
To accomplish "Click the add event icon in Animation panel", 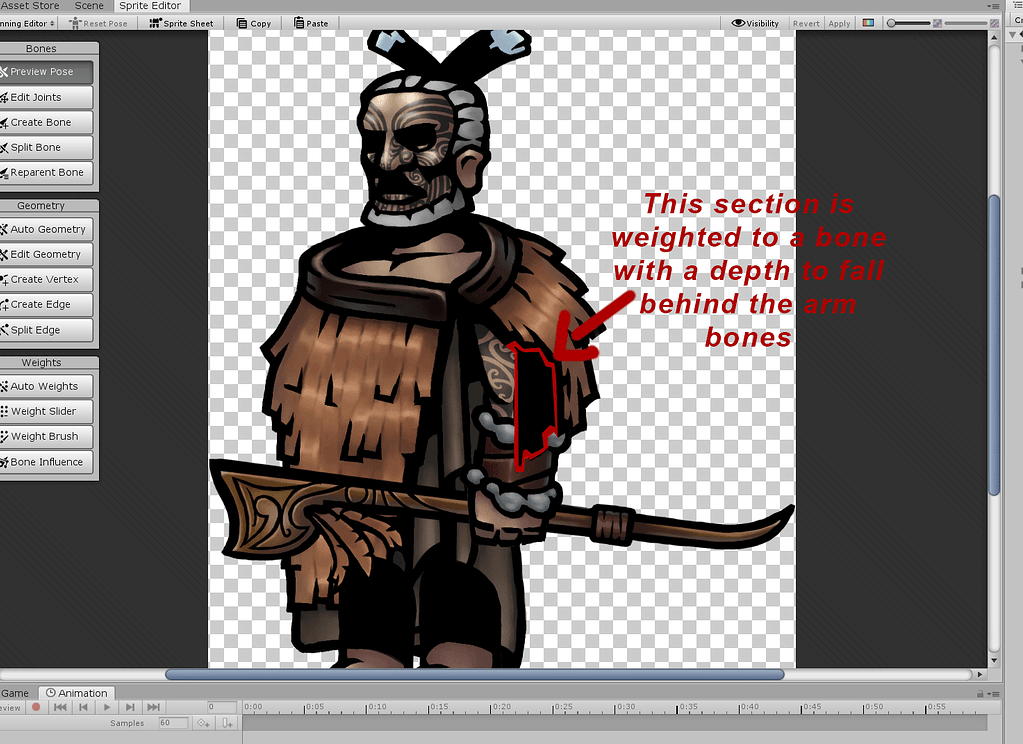I will point(228,723).
